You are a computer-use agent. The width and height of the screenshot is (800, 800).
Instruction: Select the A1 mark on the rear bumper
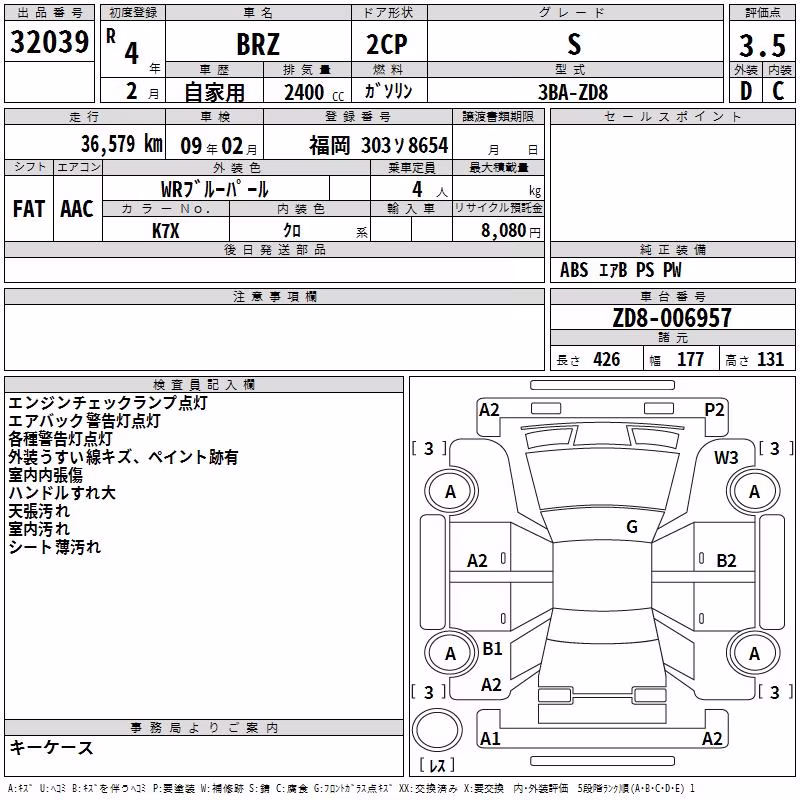[x=490, y=738]
